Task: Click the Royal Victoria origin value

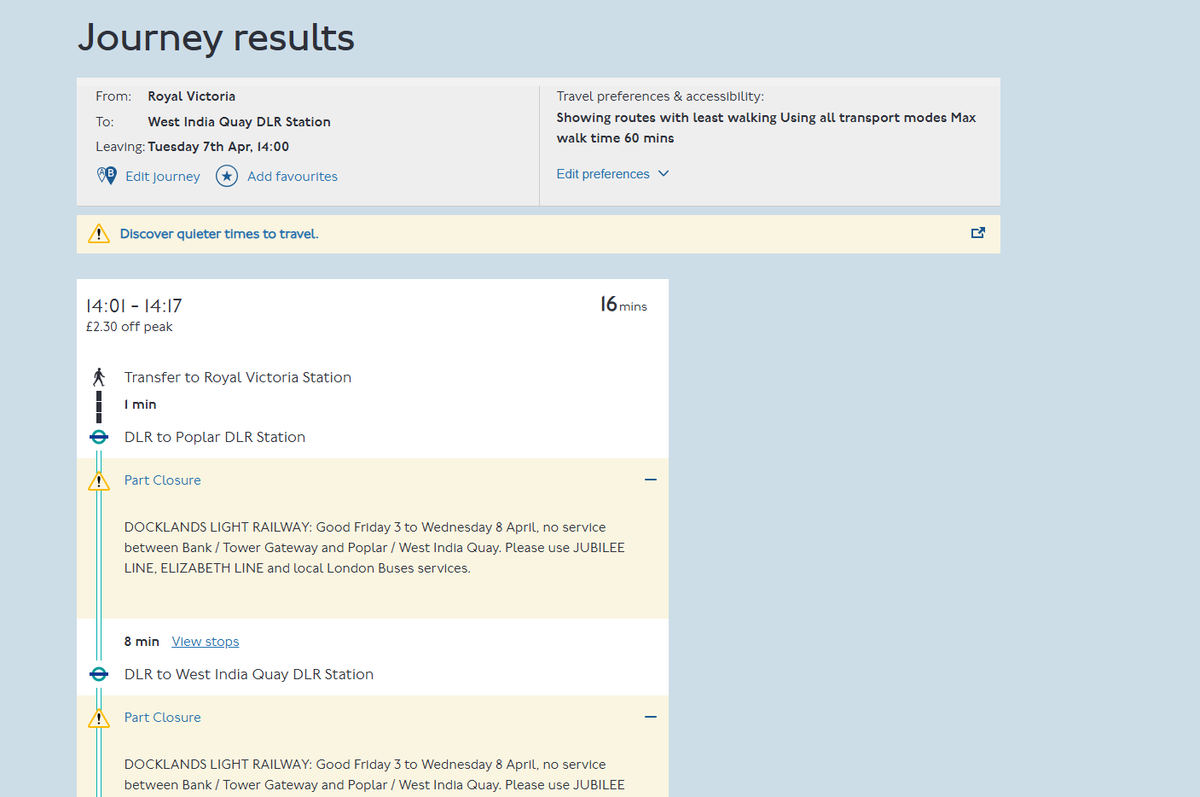Action: click(192, 97)
